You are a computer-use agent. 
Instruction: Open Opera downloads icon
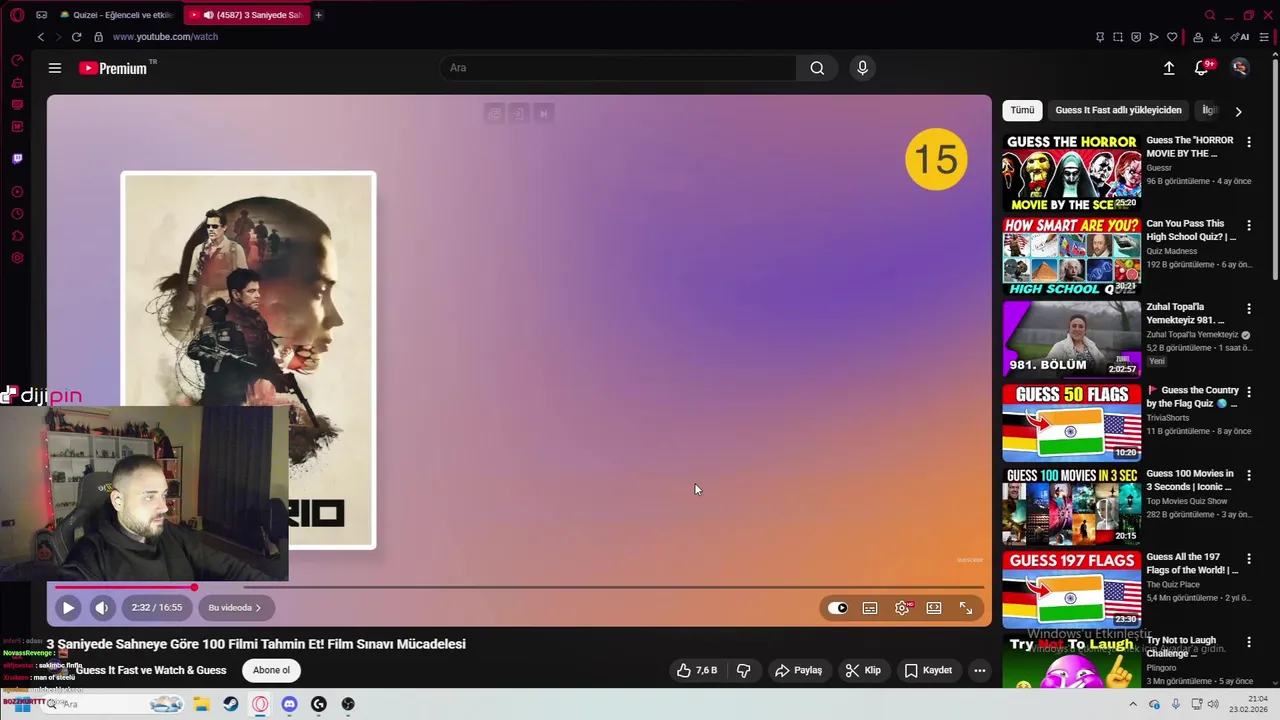click(1216, 37)
